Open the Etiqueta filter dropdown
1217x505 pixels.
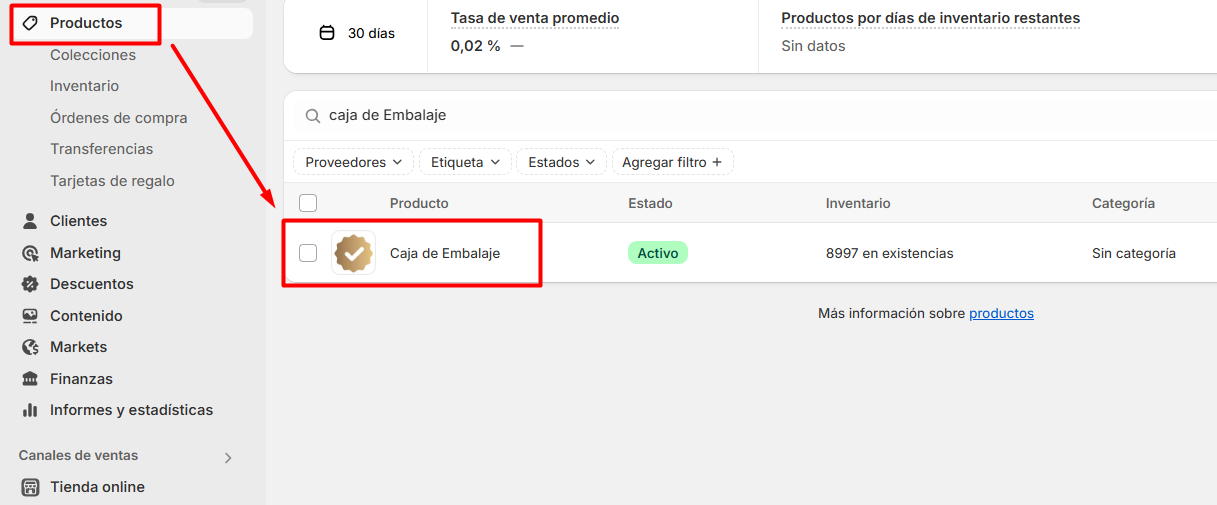[465, 162]
